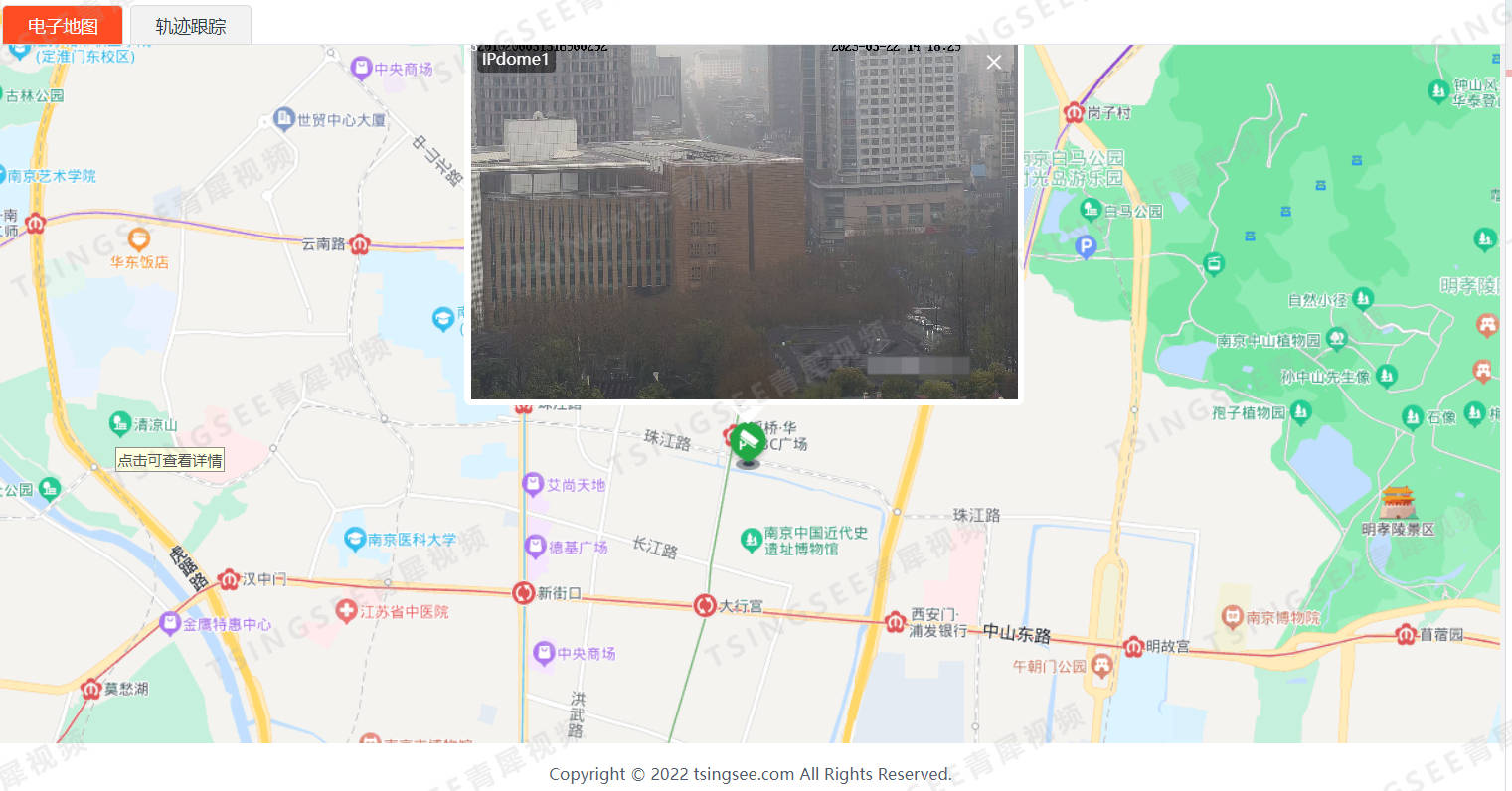Select the 大行宫 metro station icon

[x=705, y=605]
